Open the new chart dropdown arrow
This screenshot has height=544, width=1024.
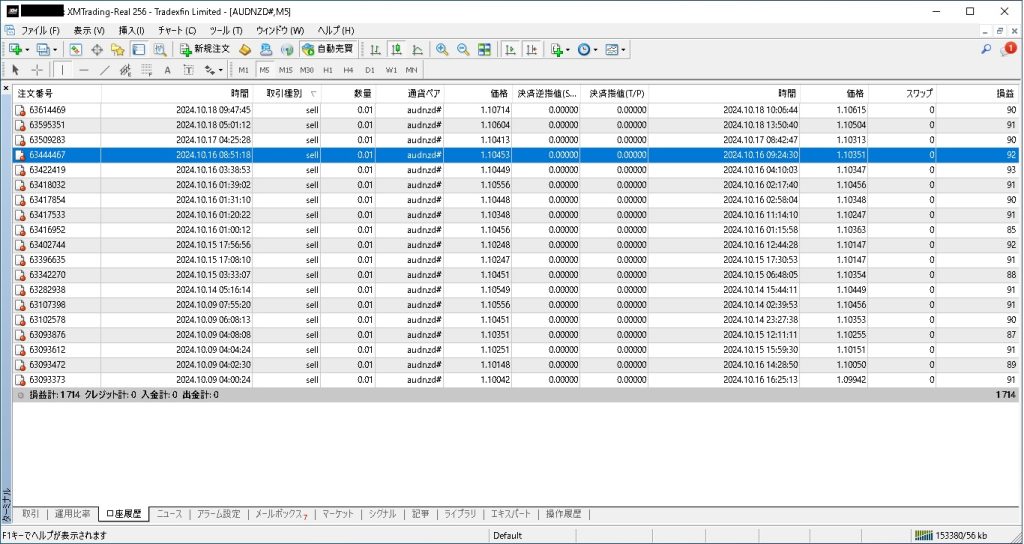pos(29,49)
